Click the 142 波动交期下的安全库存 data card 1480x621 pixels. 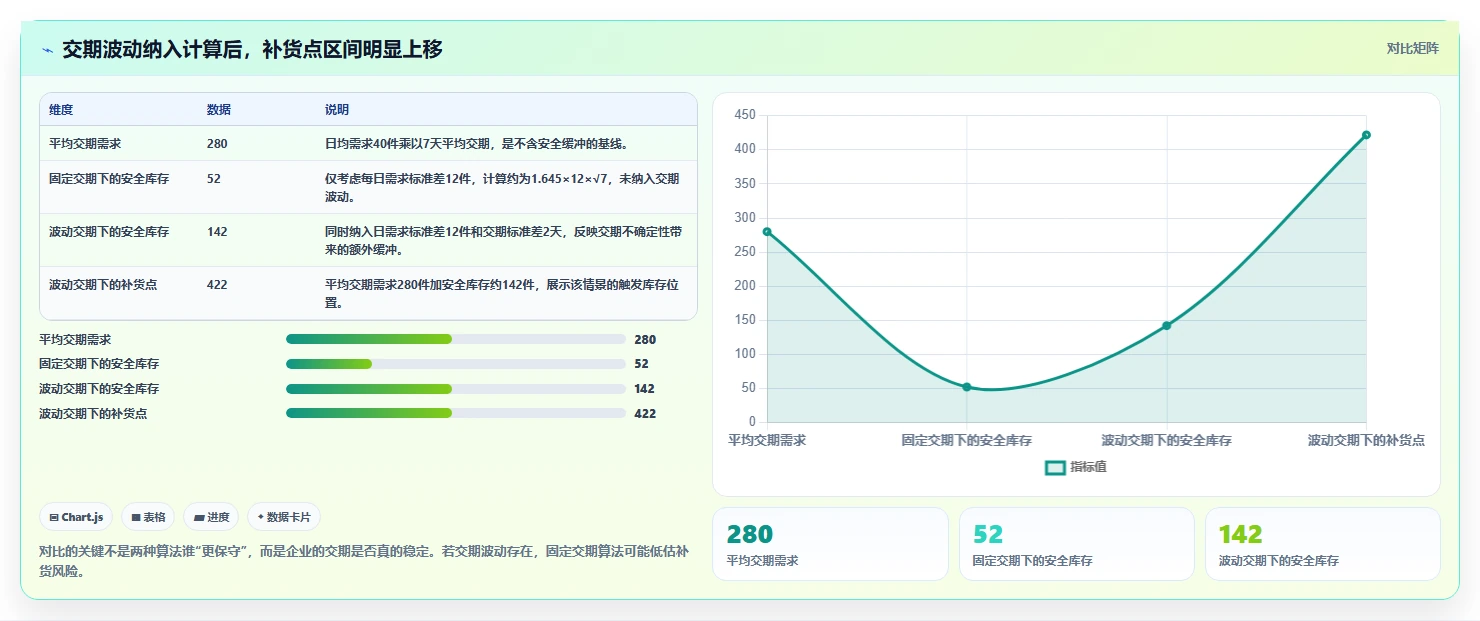1322,544
